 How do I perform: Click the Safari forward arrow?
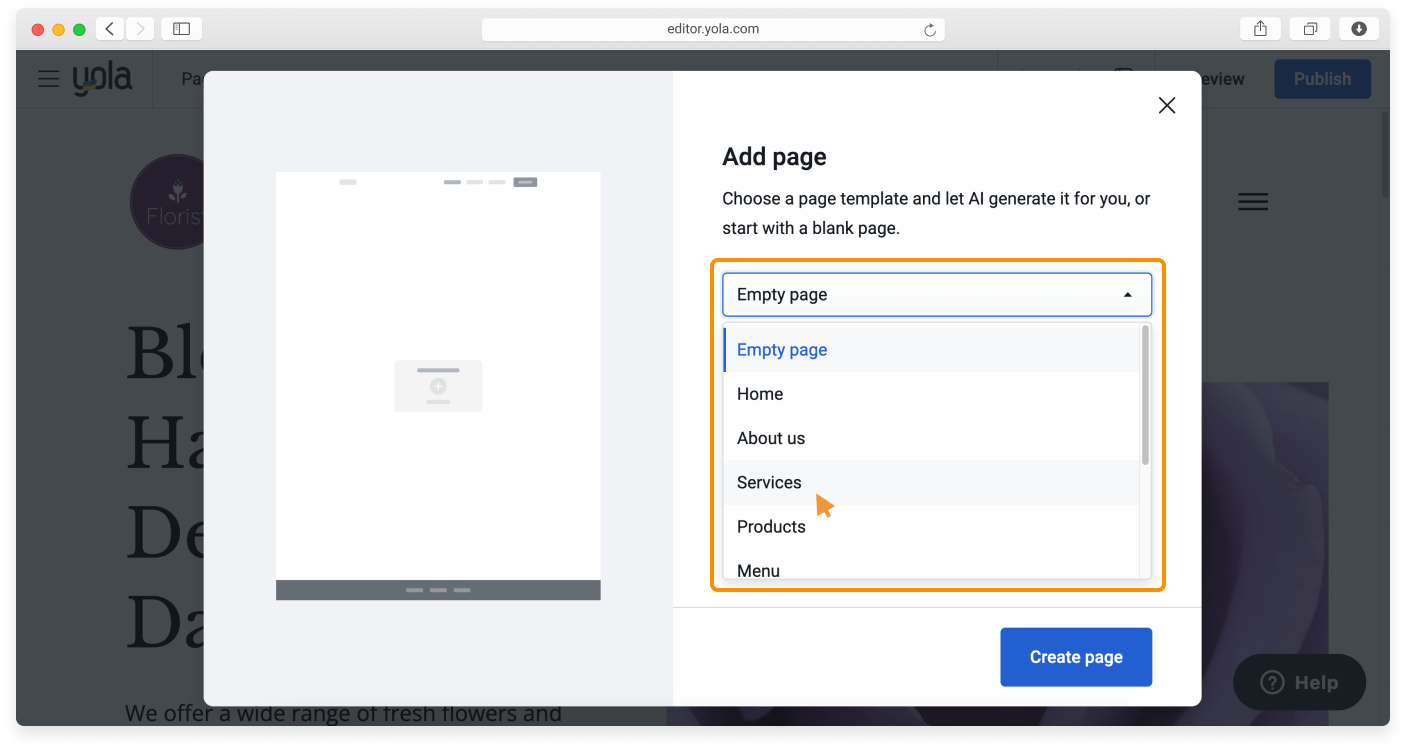[139, 29]
